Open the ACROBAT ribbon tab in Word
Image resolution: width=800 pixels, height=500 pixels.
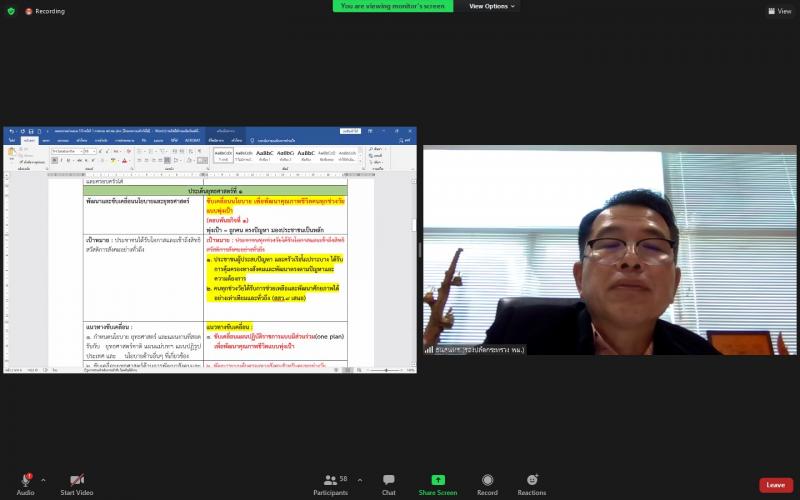click(192, 140)
